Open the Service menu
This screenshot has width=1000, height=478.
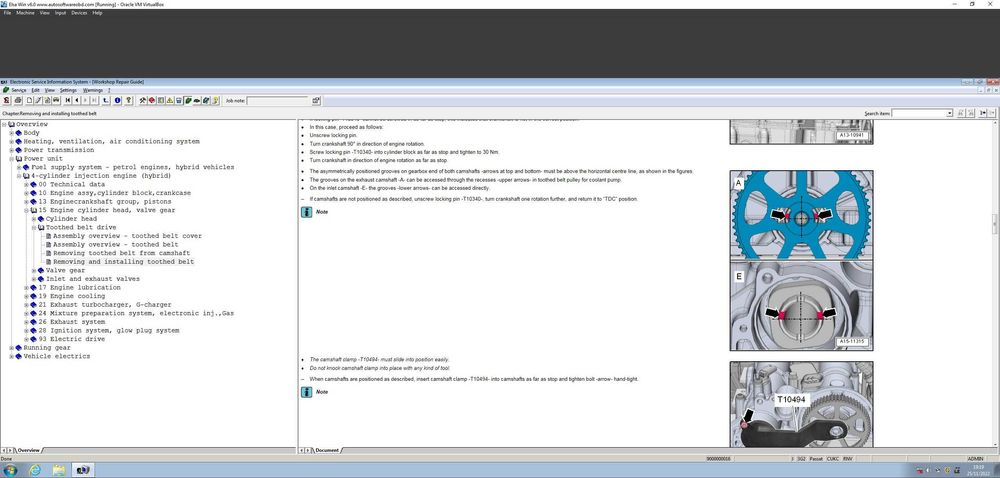coord(18,91)
